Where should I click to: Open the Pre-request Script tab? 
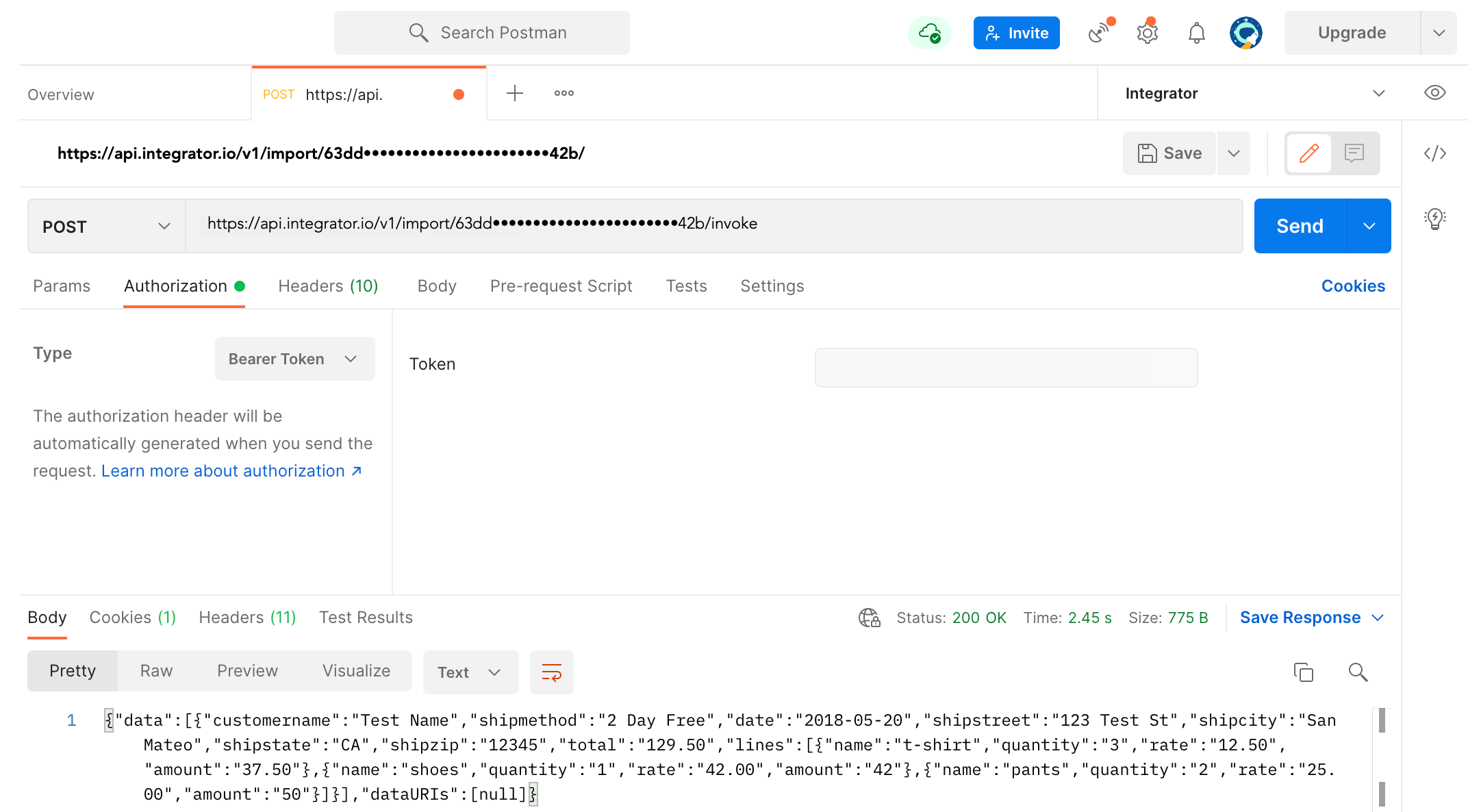pyautogui.click(x=561, y=286)
